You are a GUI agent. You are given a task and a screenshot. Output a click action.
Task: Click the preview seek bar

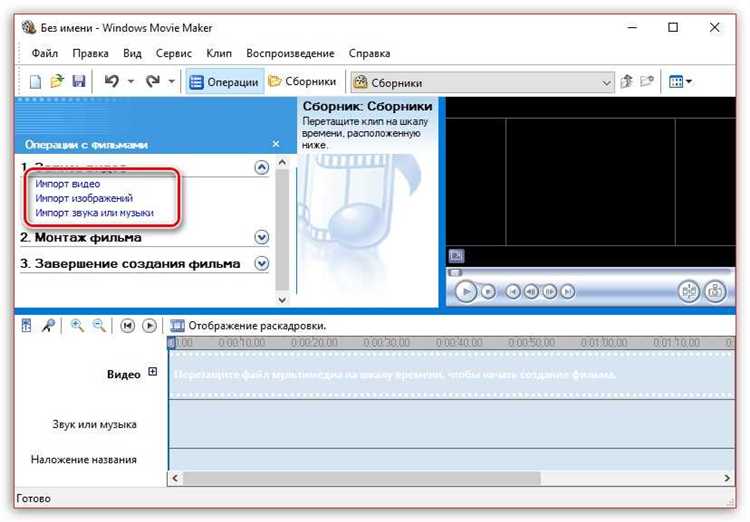click(x=590, y=273)
